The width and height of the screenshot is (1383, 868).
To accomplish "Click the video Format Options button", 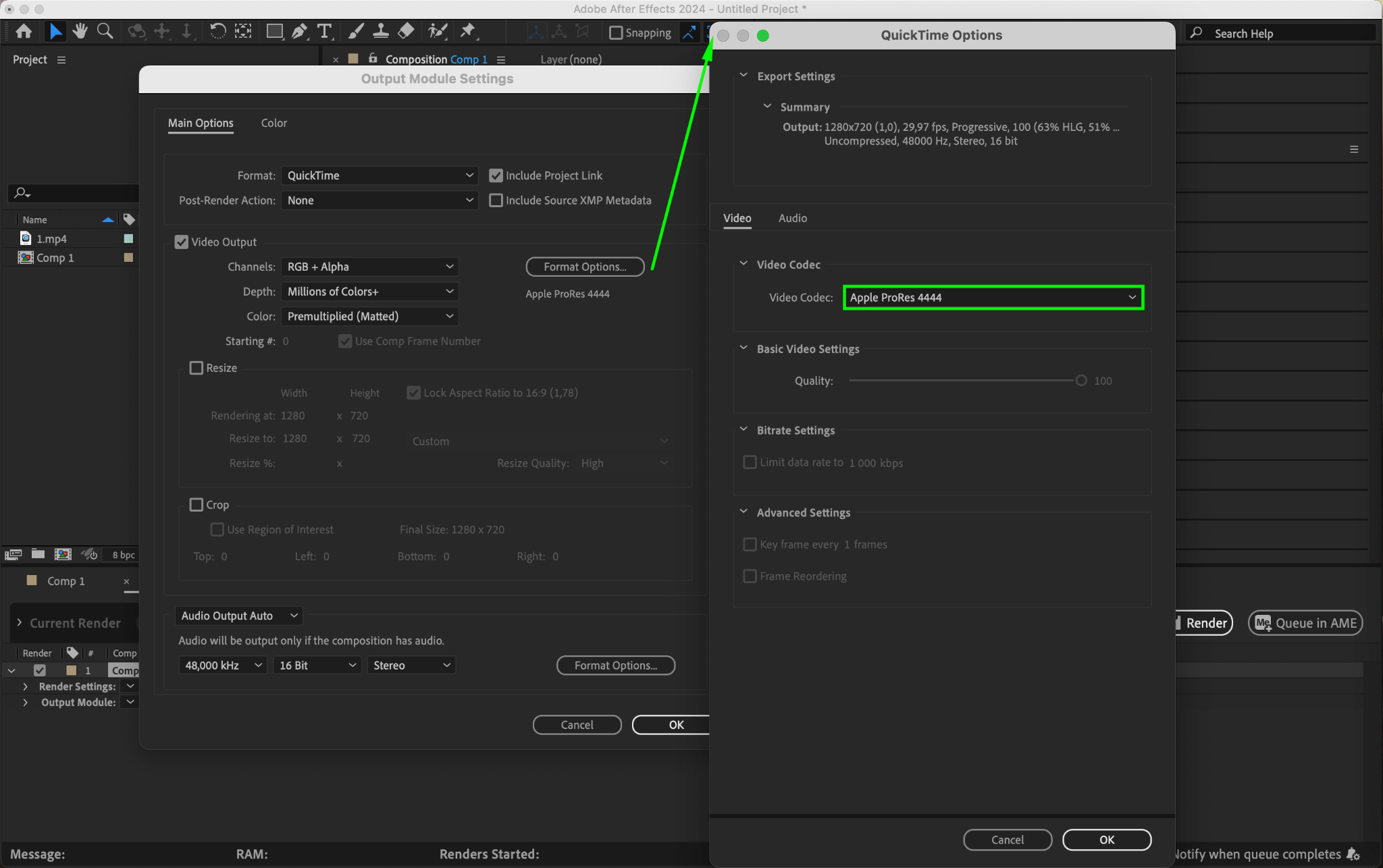I will click(585, 267).
